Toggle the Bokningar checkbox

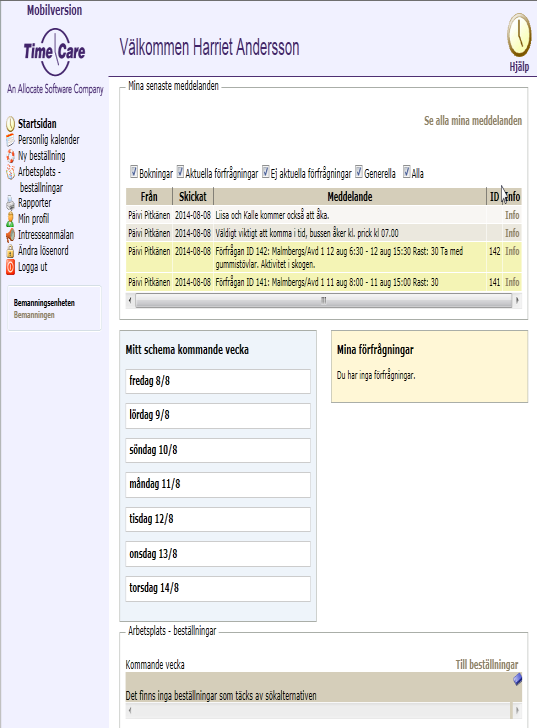134,171
